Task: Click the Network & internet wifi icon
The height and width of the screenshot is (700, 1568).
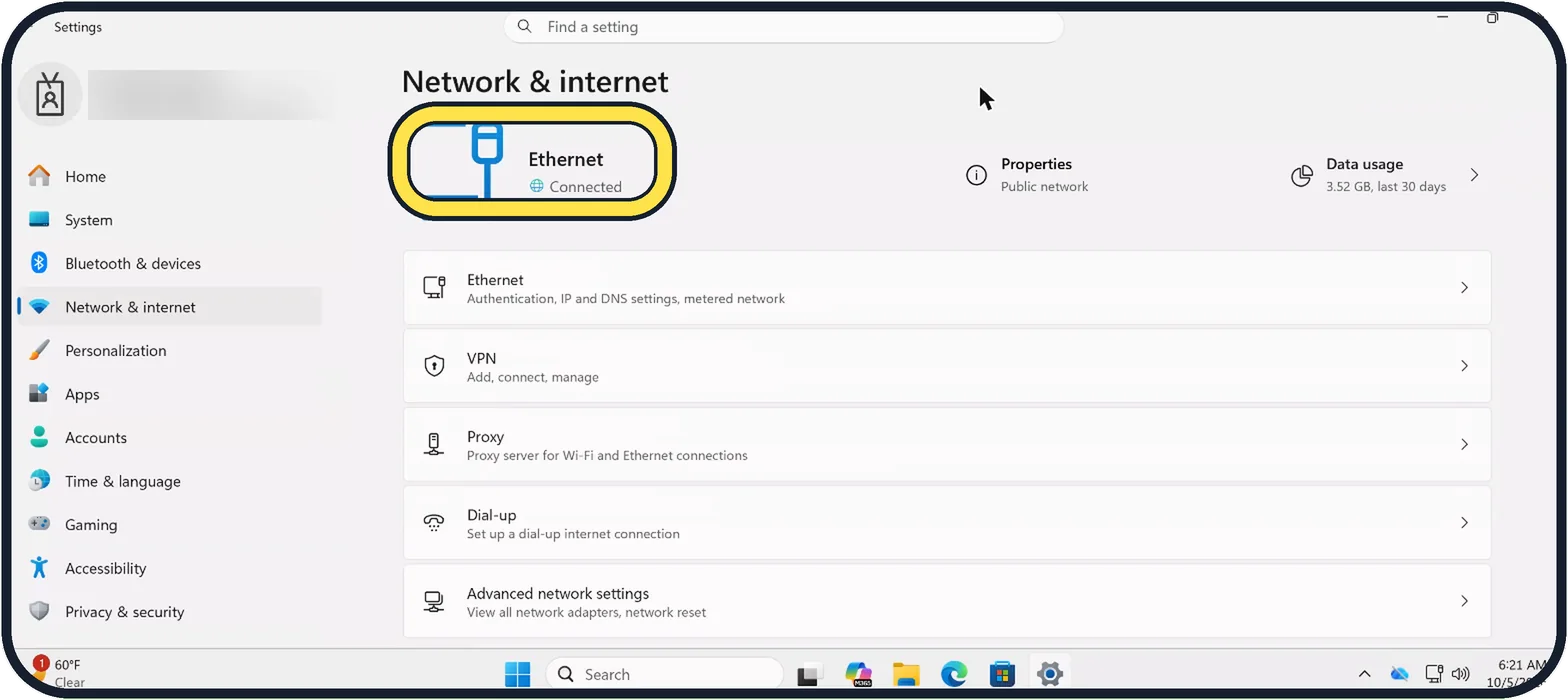Action: [39, 307]
